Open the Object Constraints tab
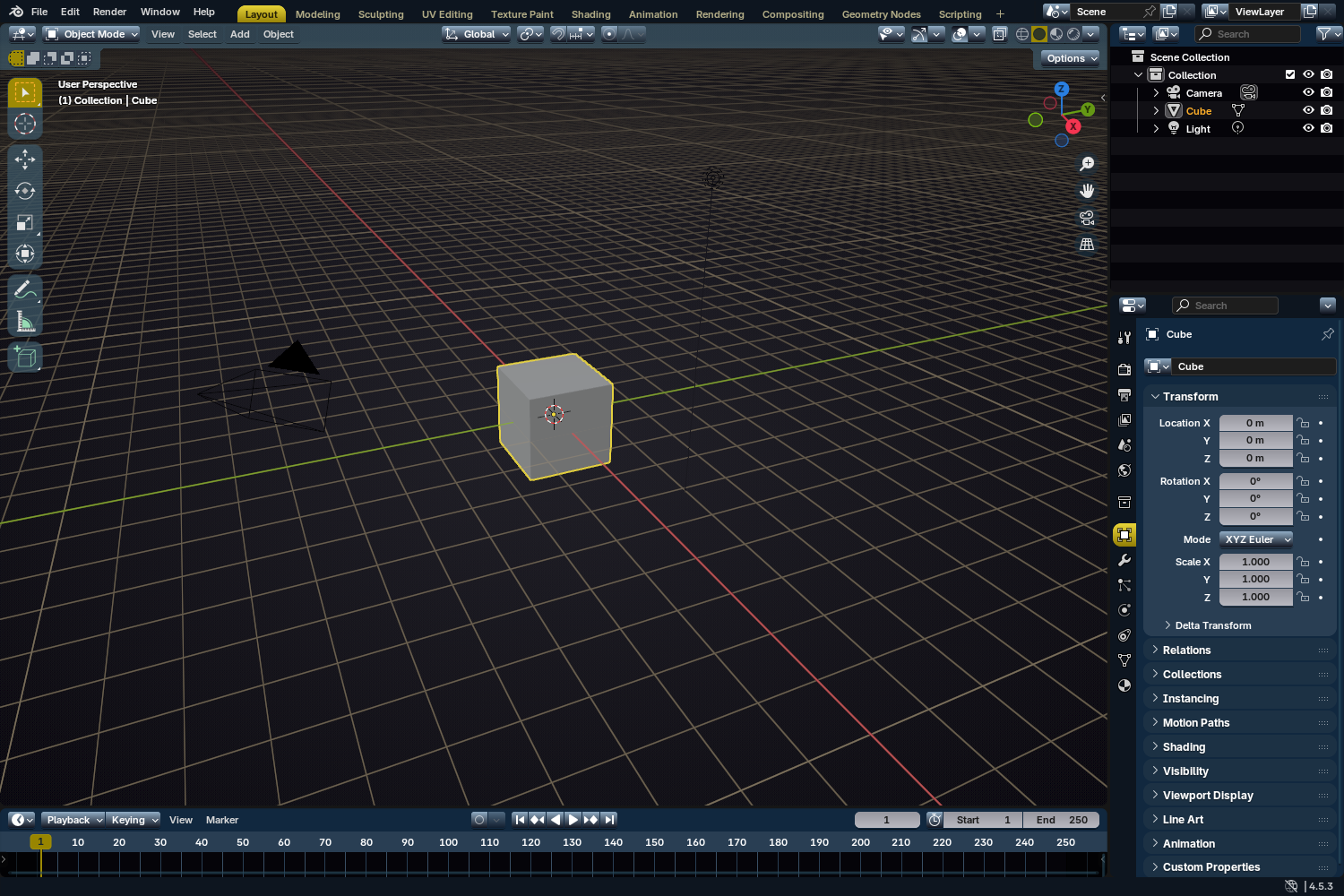 coord(1124,635)
